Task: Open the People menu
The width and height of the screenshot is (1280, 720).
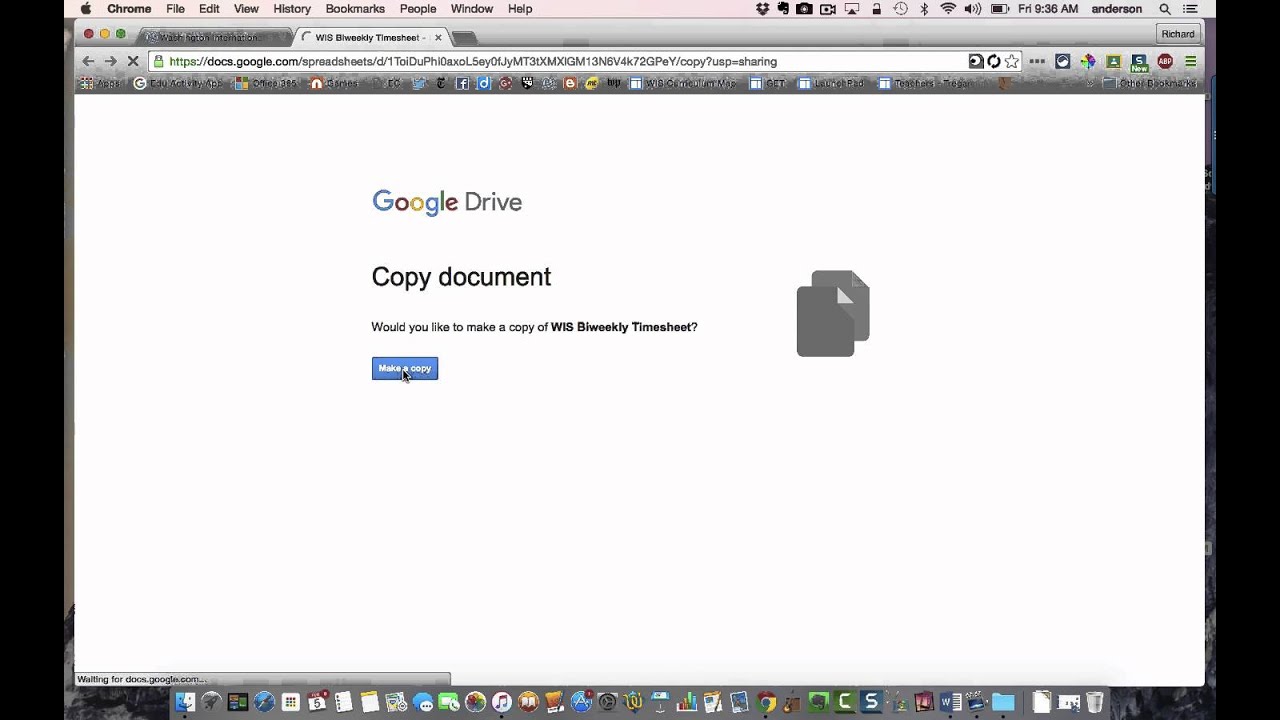Action: (418, 9)
